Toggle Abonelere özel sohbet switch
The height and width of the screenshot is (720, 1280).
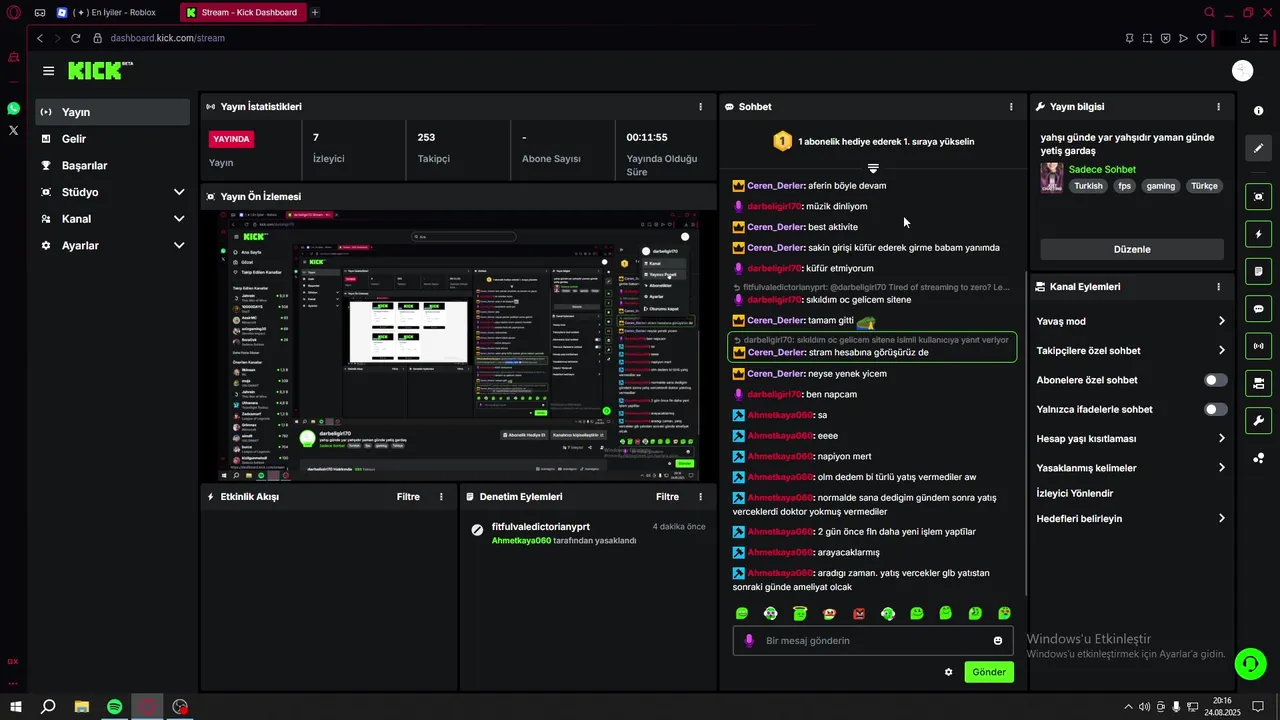click(1215, 380)
